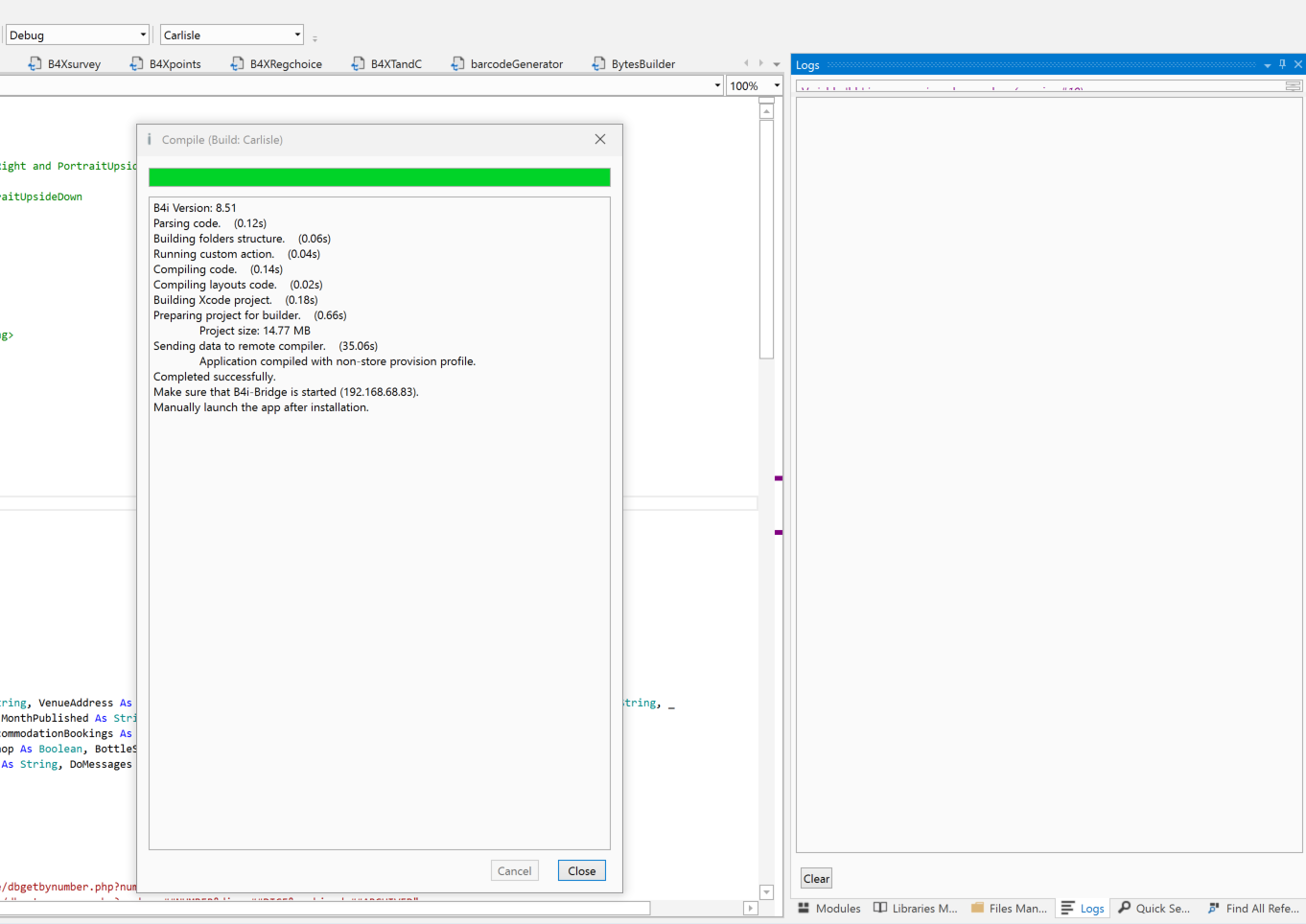The image size is (1306, 924).
Task: Toggle auto-hide pin on Logs panel
Action: [1283, 64]
